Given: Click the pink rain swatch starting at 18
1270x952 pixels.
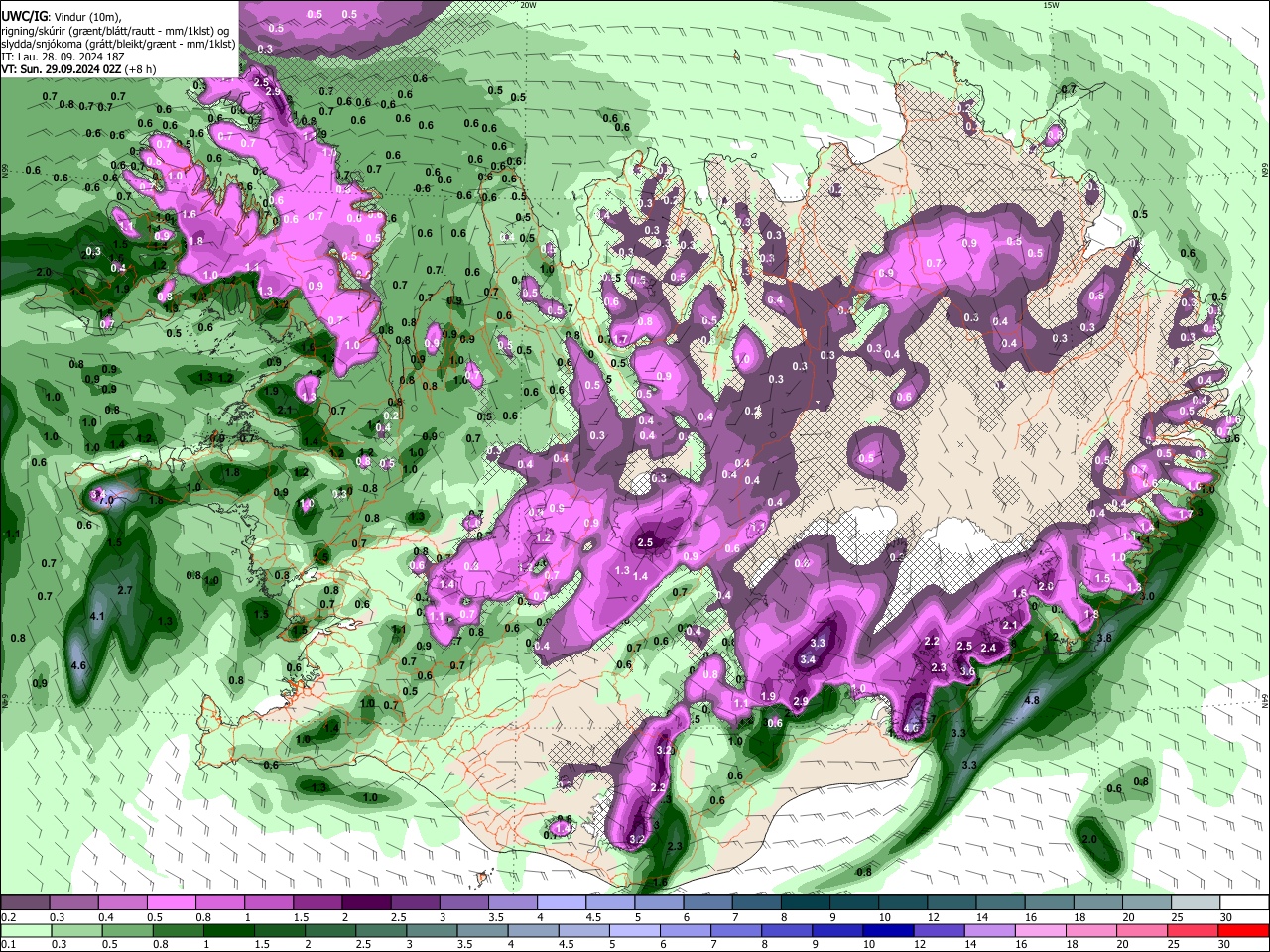Looking at the screenshot, I should 1093,930.
